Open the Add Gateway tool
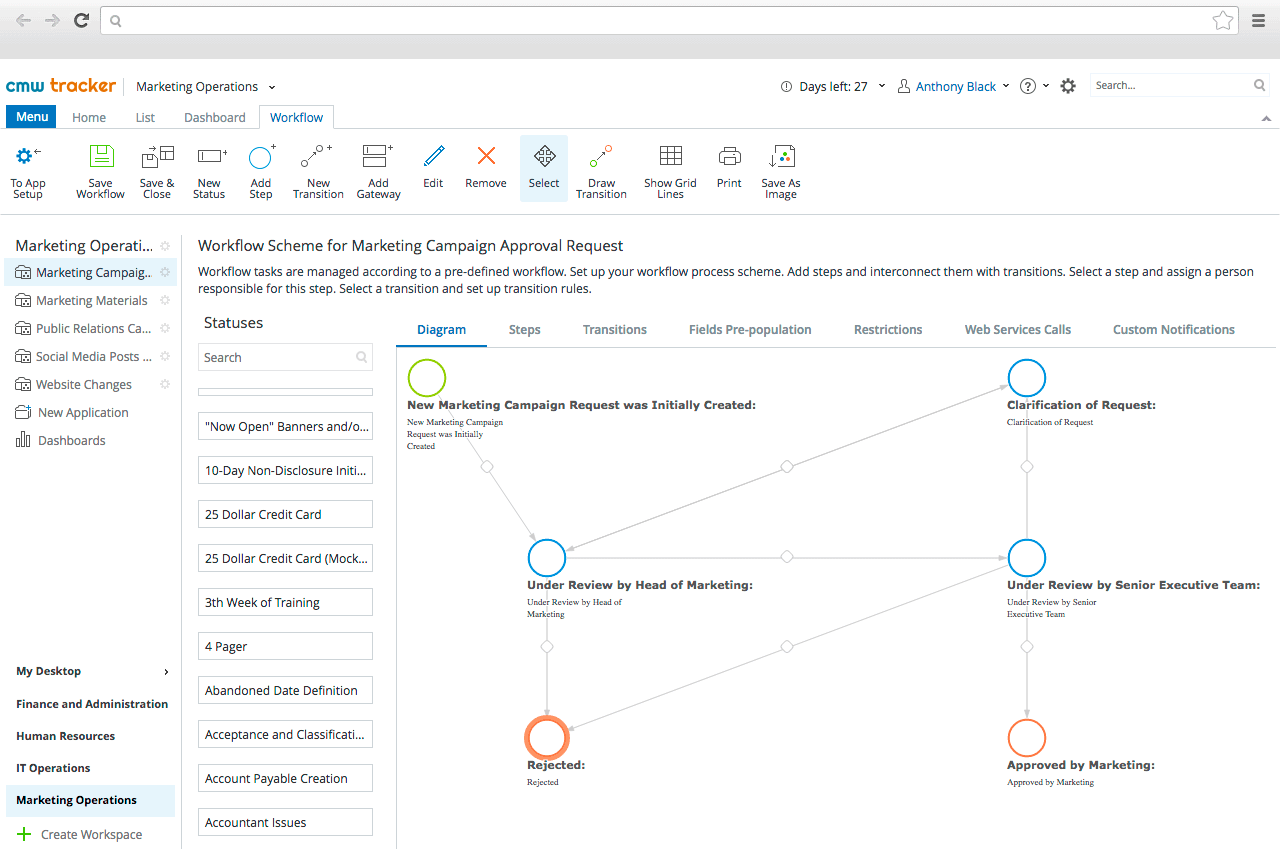 click(377, 168)
